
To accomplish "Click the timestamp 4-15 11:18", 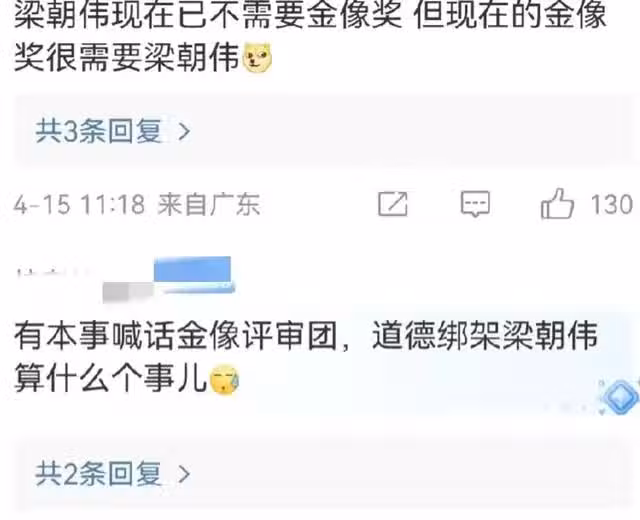I will 79,204.
